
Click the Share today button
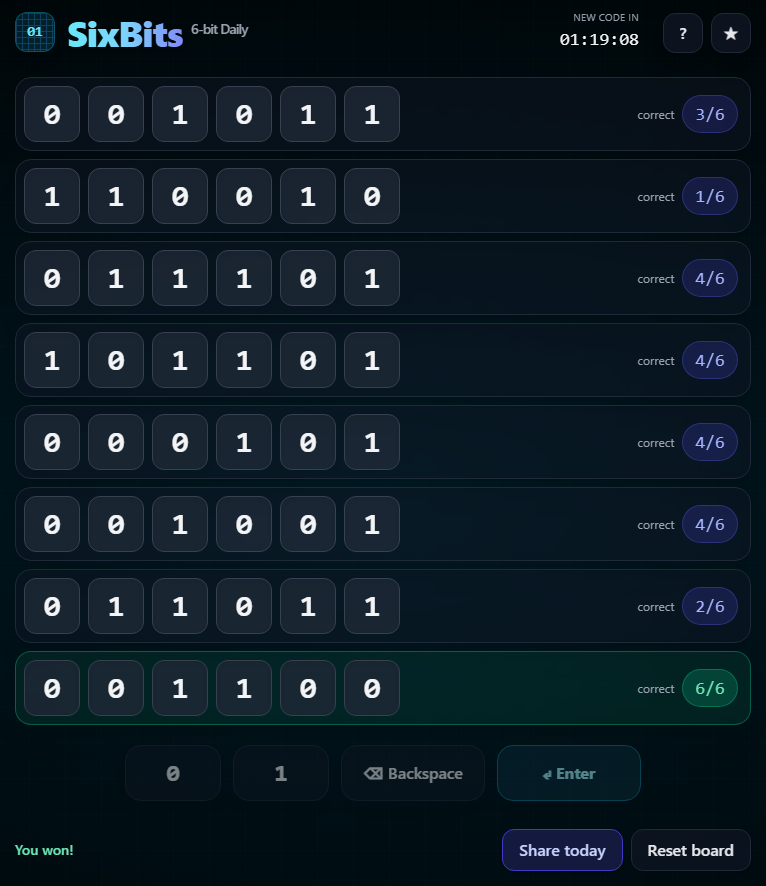[x=562, y=850]
